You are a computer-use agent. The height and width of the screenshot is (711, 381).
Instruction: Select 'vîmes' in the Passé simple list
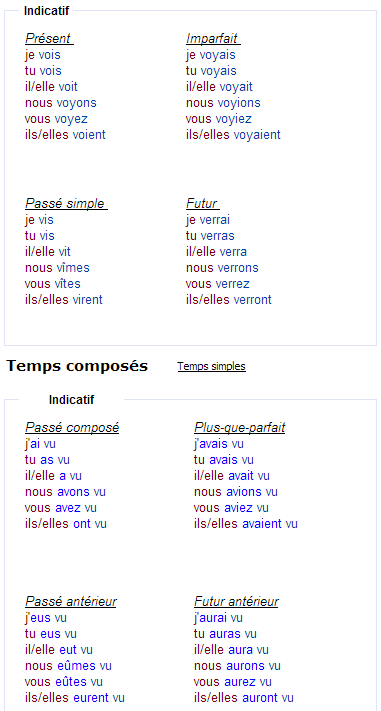point(73,268)
